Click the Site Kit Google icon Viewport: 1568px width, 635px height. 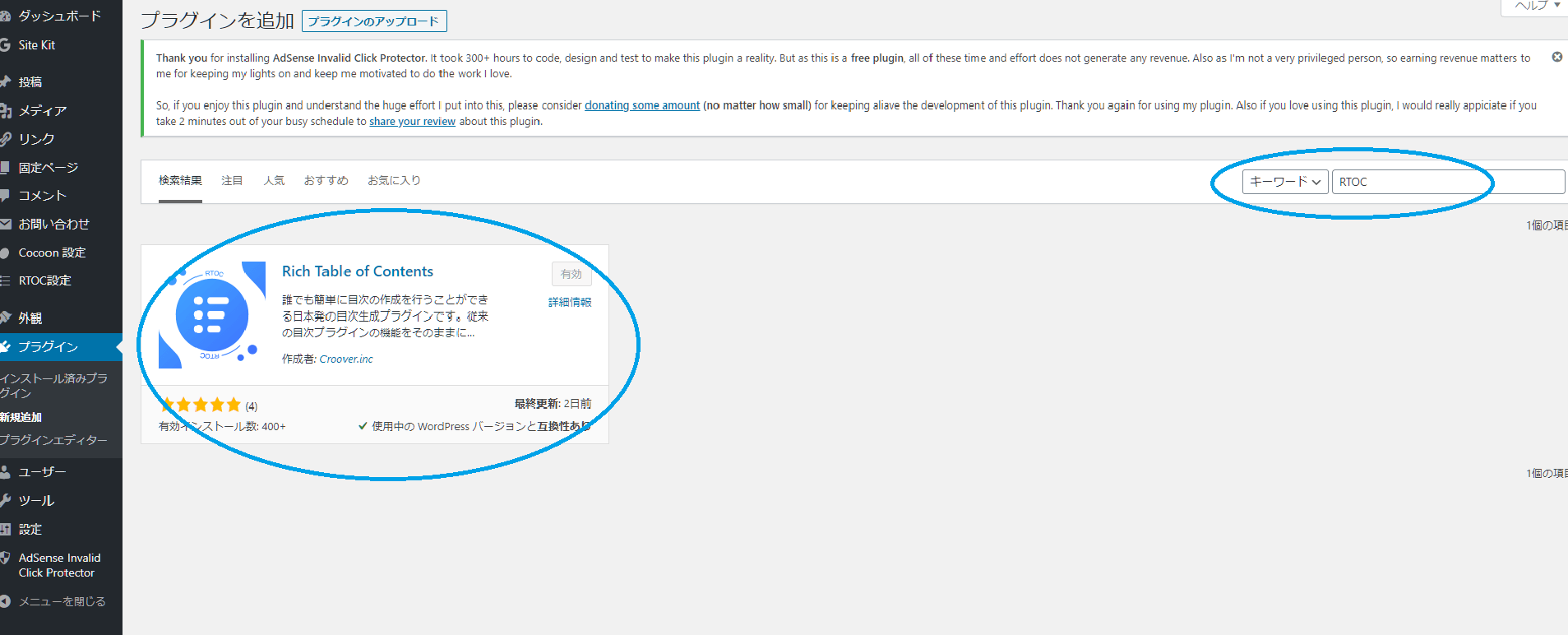pos(5,45)
